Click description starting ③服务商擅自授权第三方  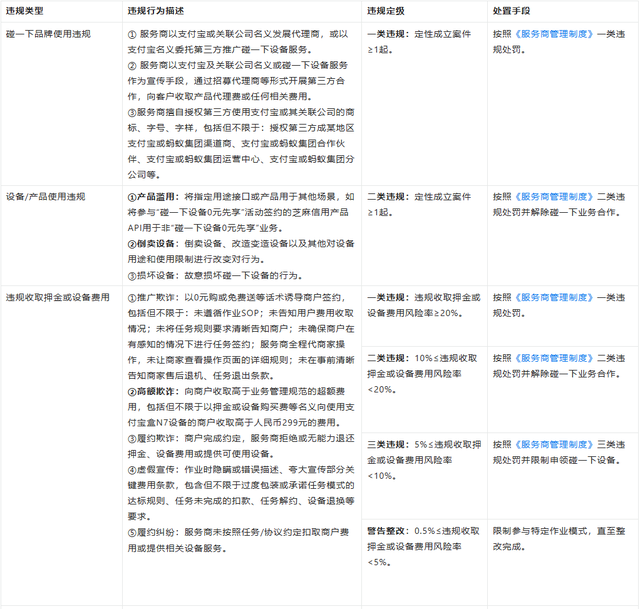[x=241, y=143]
